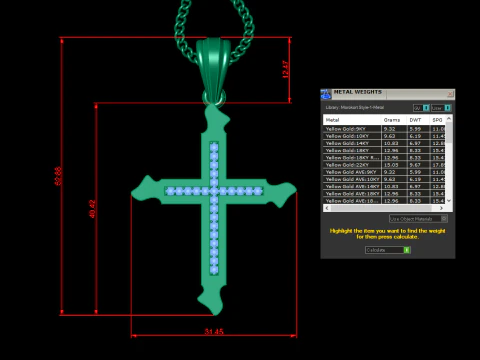
Task: Click the 9.67 DWT value cell
Action: [418, 165]
